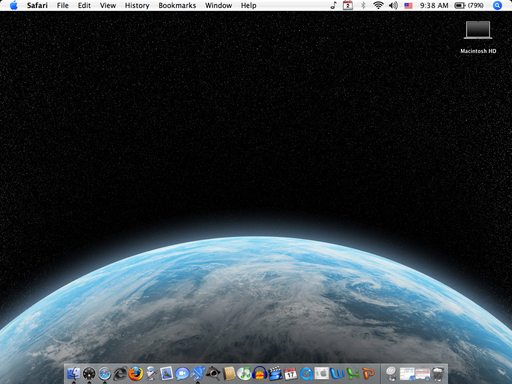Open Finder from the Dock
Screen dimensions: 512x384
[x=73, y=373]
